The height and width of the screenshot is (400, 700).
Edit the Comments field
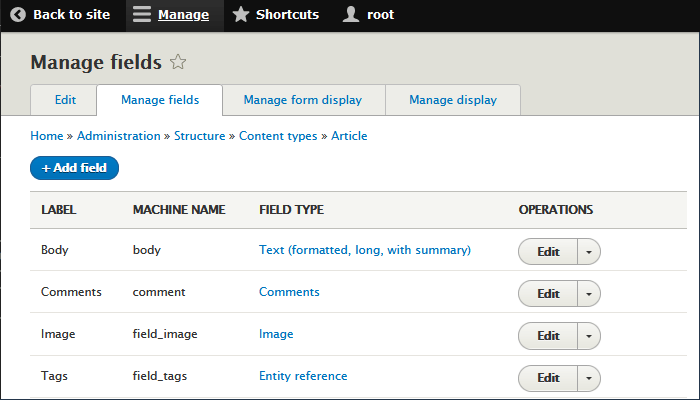point(548,294)
